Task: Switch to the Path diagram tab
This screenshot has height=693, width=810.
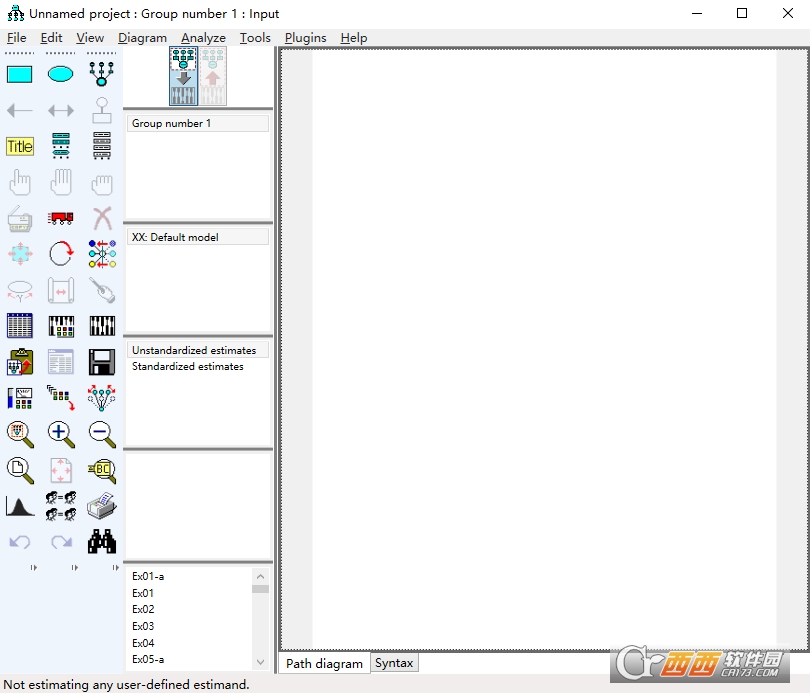Action: coord(324,664)
